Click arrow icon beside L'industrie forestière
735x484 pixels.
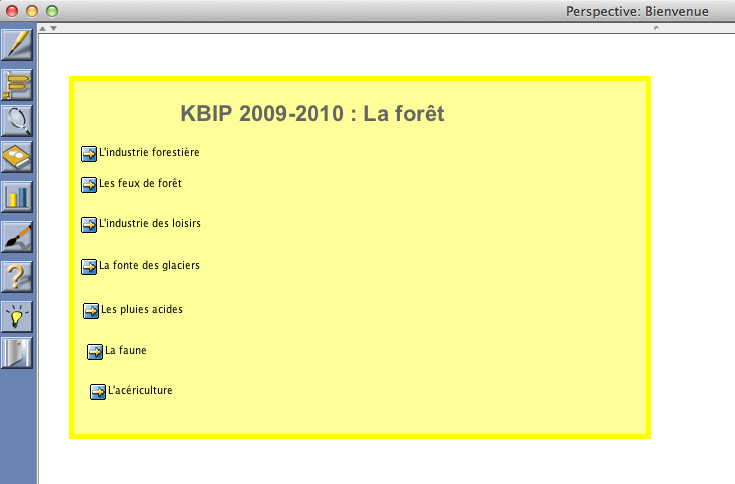point(89,153)
